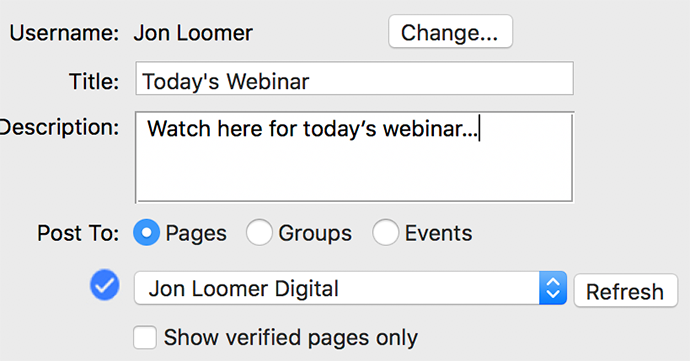This screenshot has width=690, height=361.
Task: Refresh the list of pages
Action: tap(625, 291)
